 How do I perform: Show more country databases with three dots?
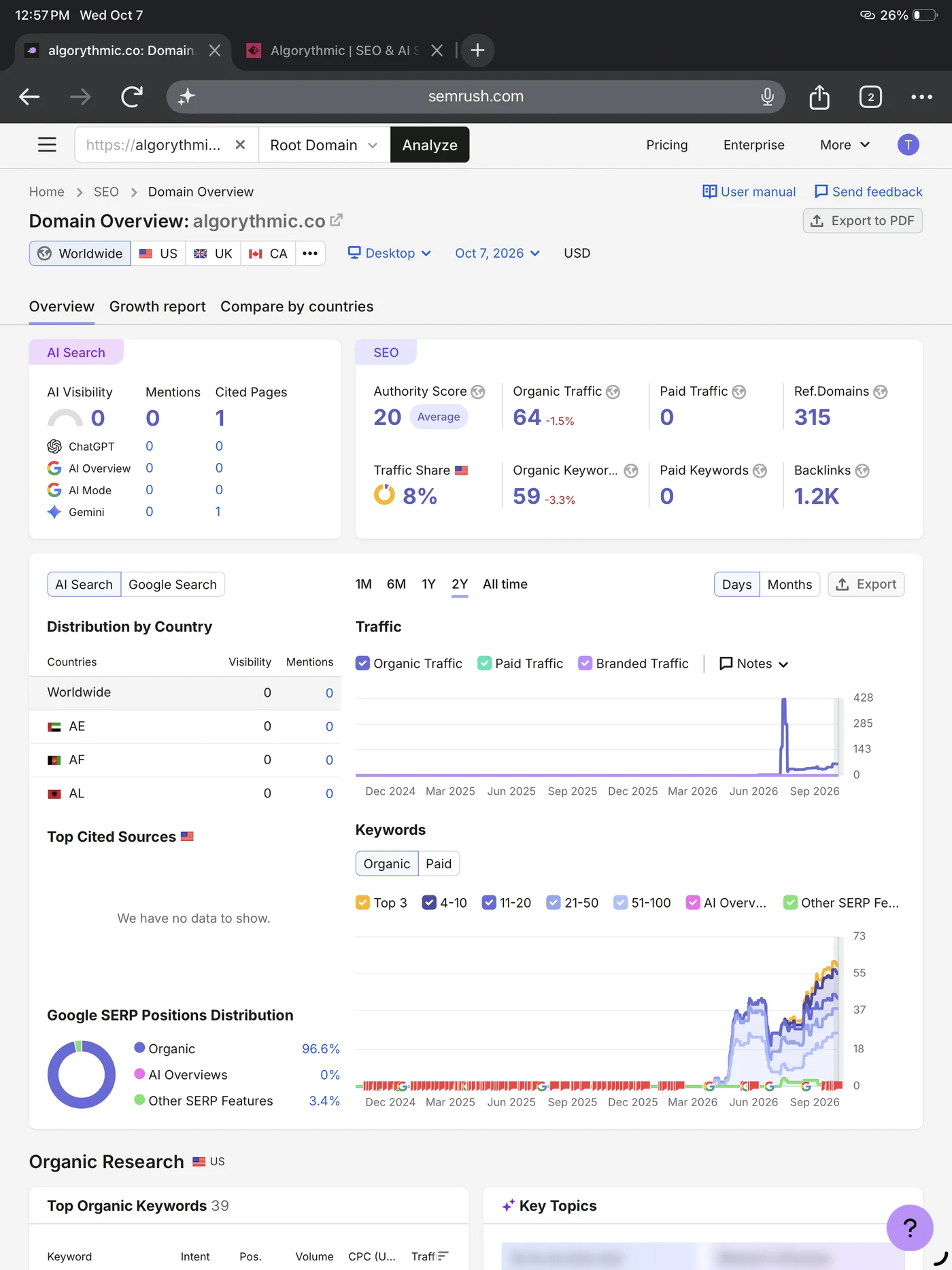pos(310,253)
